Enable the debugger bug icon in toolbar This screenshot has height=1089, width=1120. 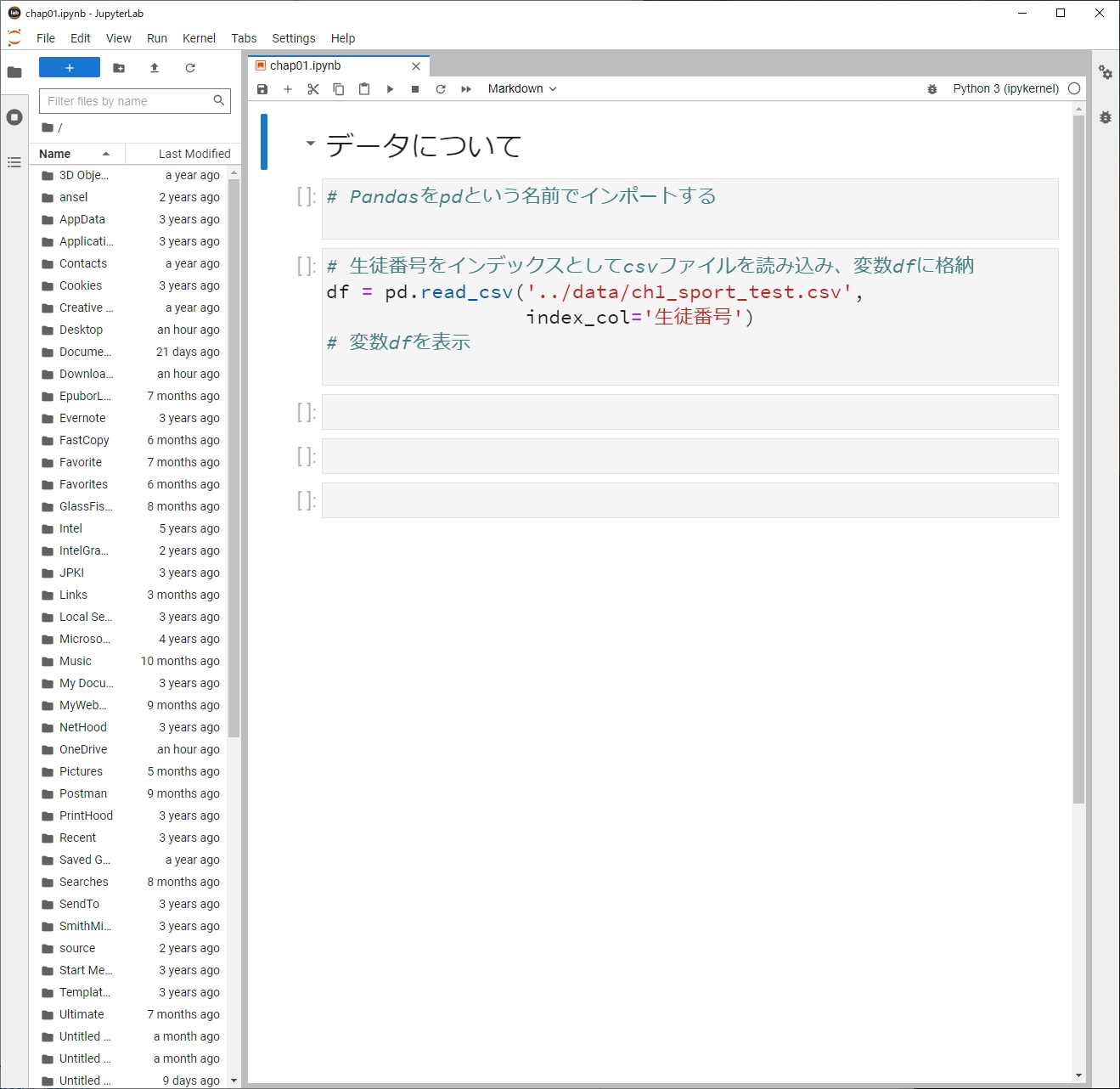(x=932, y=89)
